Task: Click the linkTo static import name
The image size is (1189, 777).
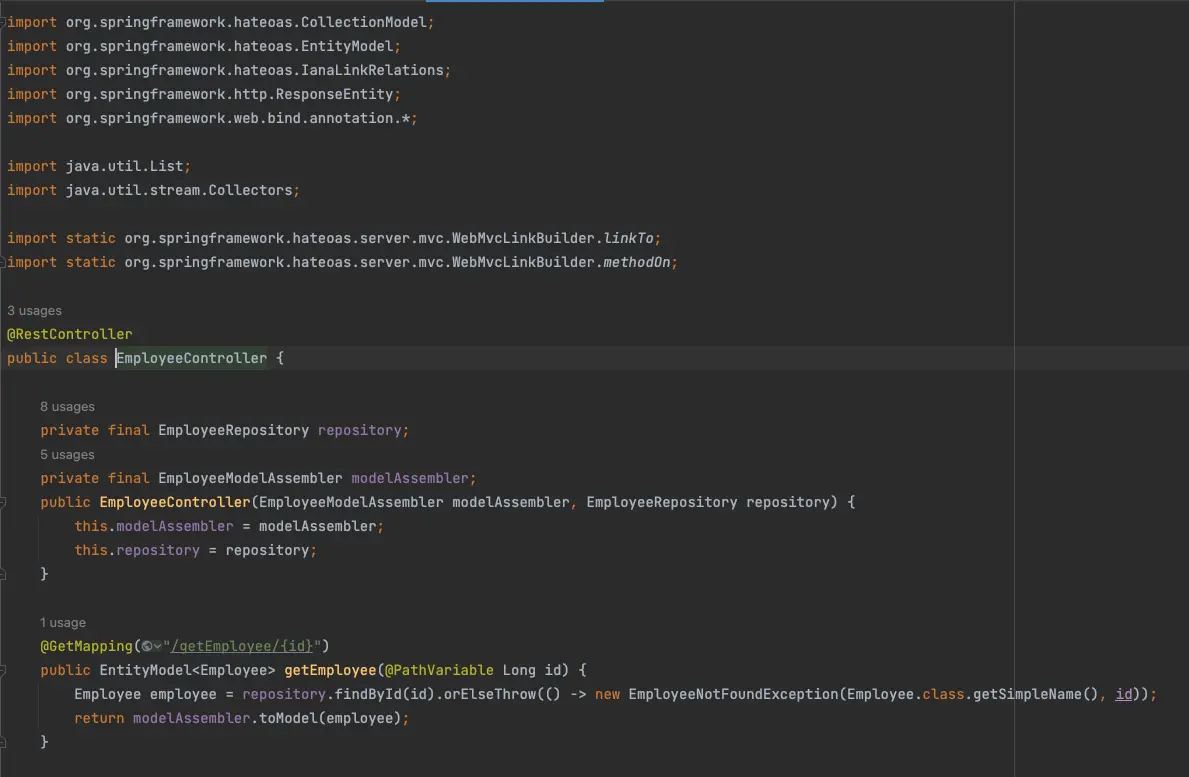Action: (632, 238)
